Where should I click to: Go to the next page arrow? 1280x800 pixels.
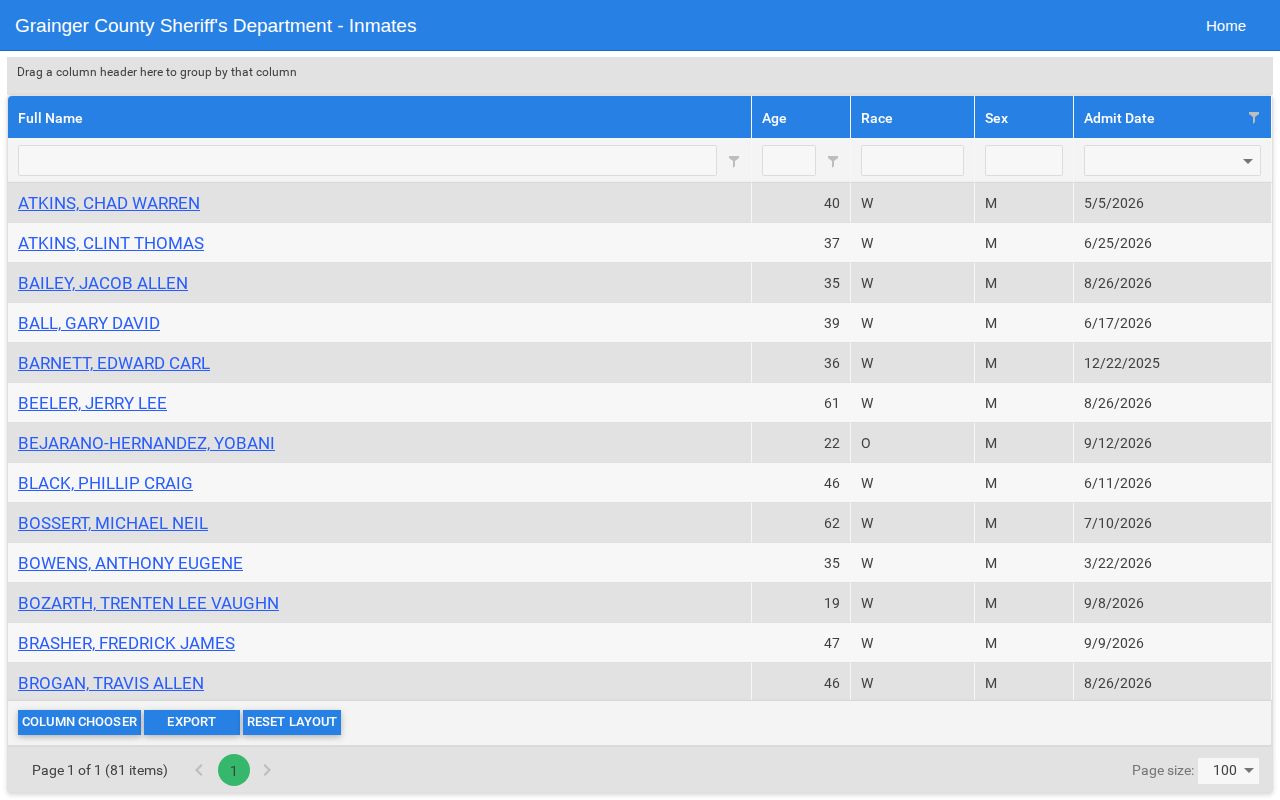tap(267, 770)
